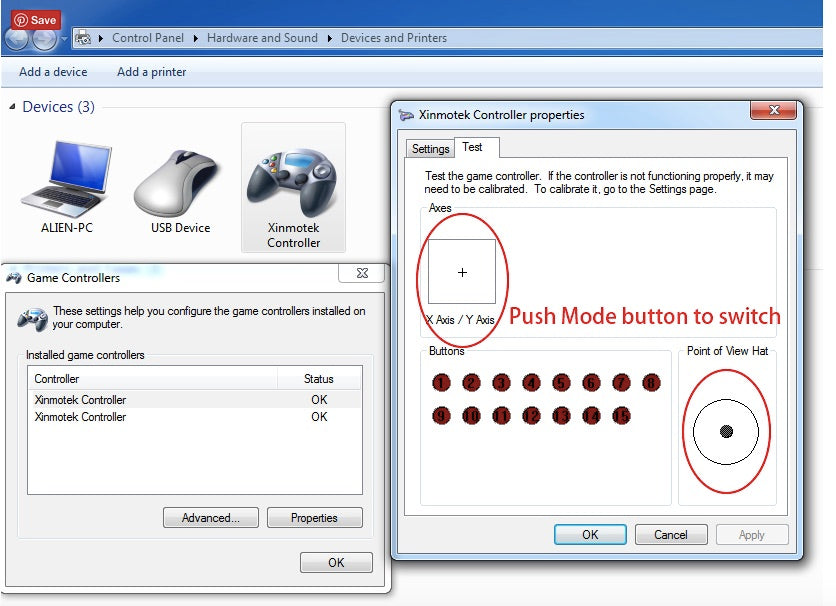The image size is (836, 606).
Task: Select the first Xinmotek Controller list entry
Action: [80, 400]
